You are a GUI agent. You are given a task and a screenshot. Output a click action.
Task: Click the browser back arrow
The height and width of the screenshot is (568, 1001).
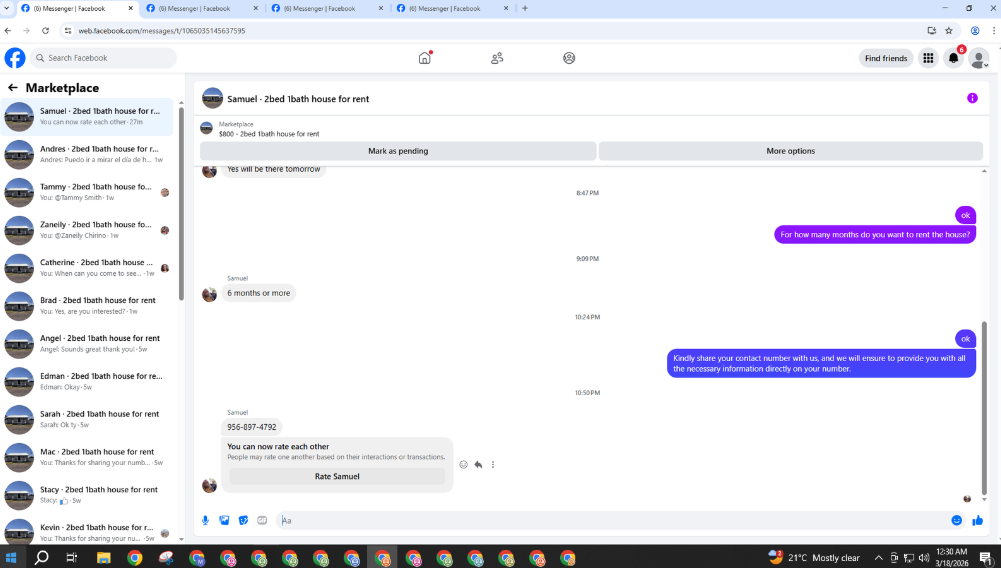click(x=8, y=31)
